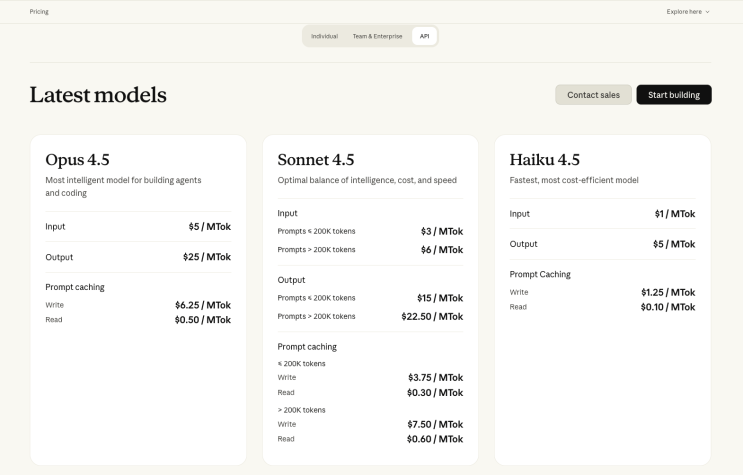Click Opus input price $5 / MTok
The height and width of the screenshot is (475, 743).
pos(209,227)
